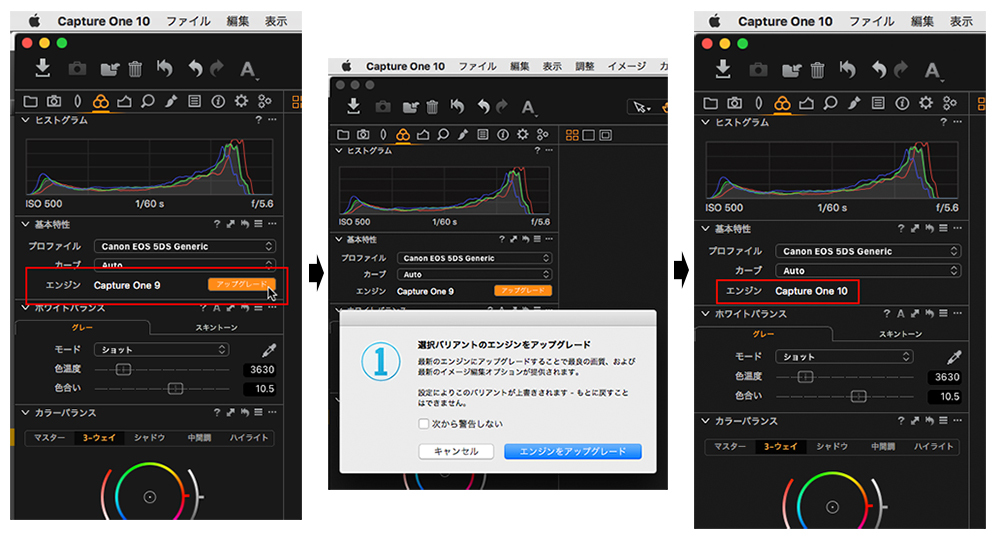1000x541 pixels.
Task: Open カーブ Auto dropdown in right window
Action: point(868,270)
